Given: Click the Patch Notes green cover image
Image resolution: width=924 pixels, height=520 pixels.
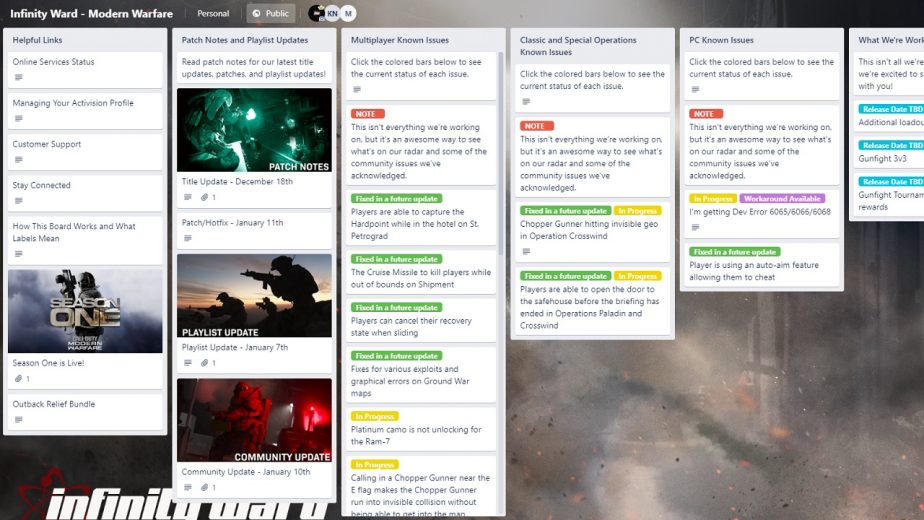Looking at the screenshot, I should point(254,130).
